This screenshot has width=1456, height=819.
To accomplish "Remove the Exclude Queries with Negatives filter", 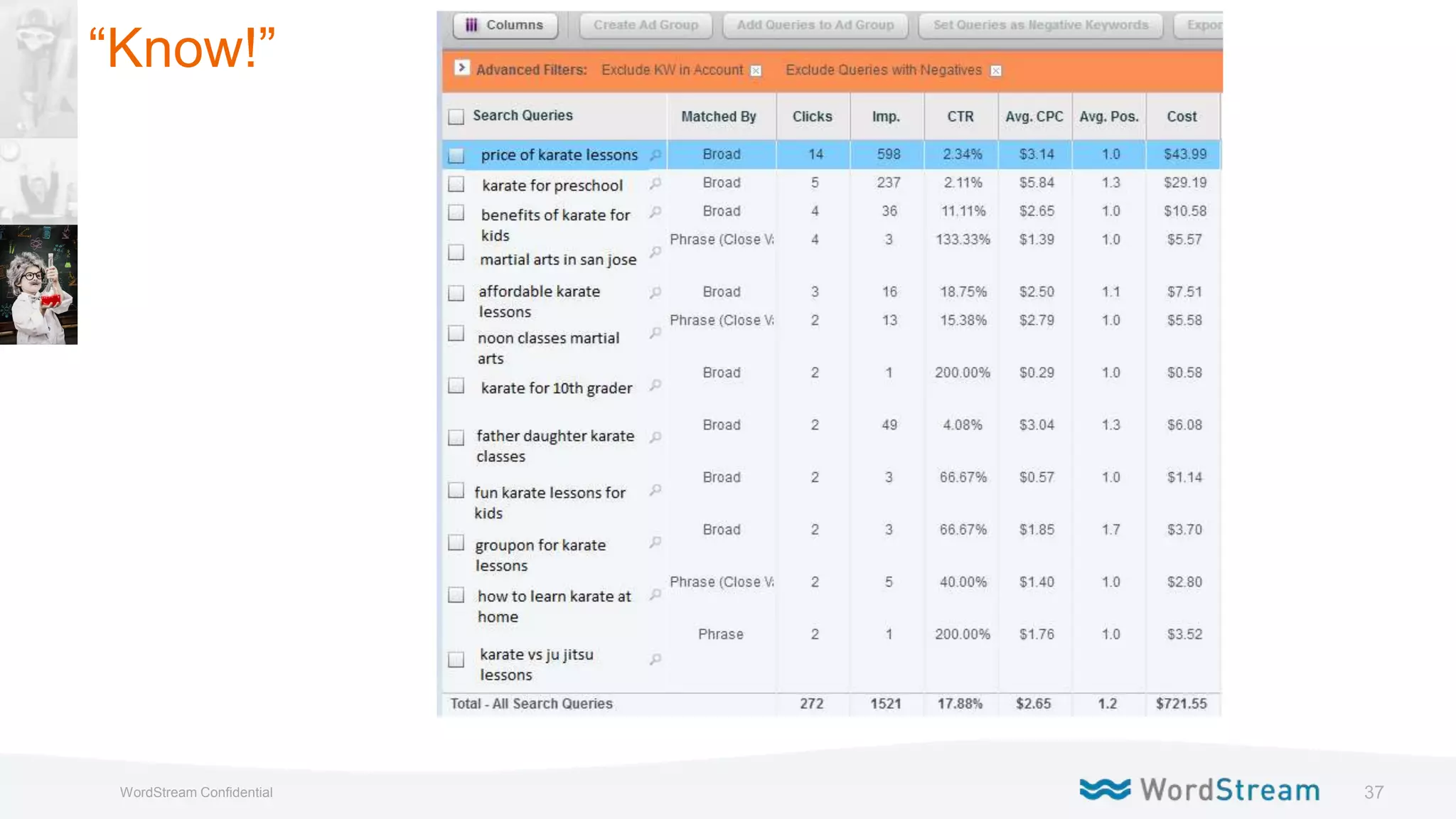I will (996, 70).
